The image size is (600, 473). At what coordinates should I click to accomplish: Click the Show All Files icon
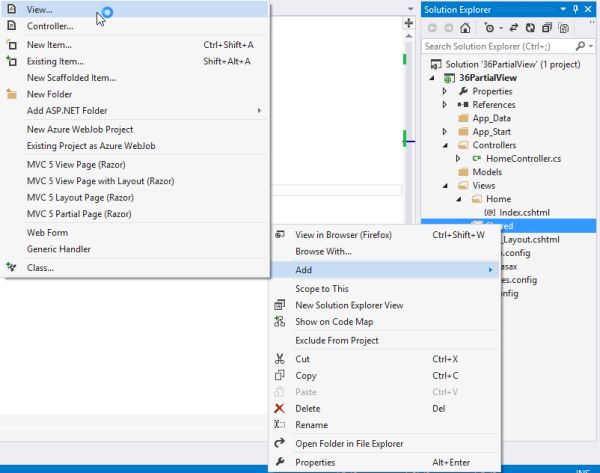[564, 28]
